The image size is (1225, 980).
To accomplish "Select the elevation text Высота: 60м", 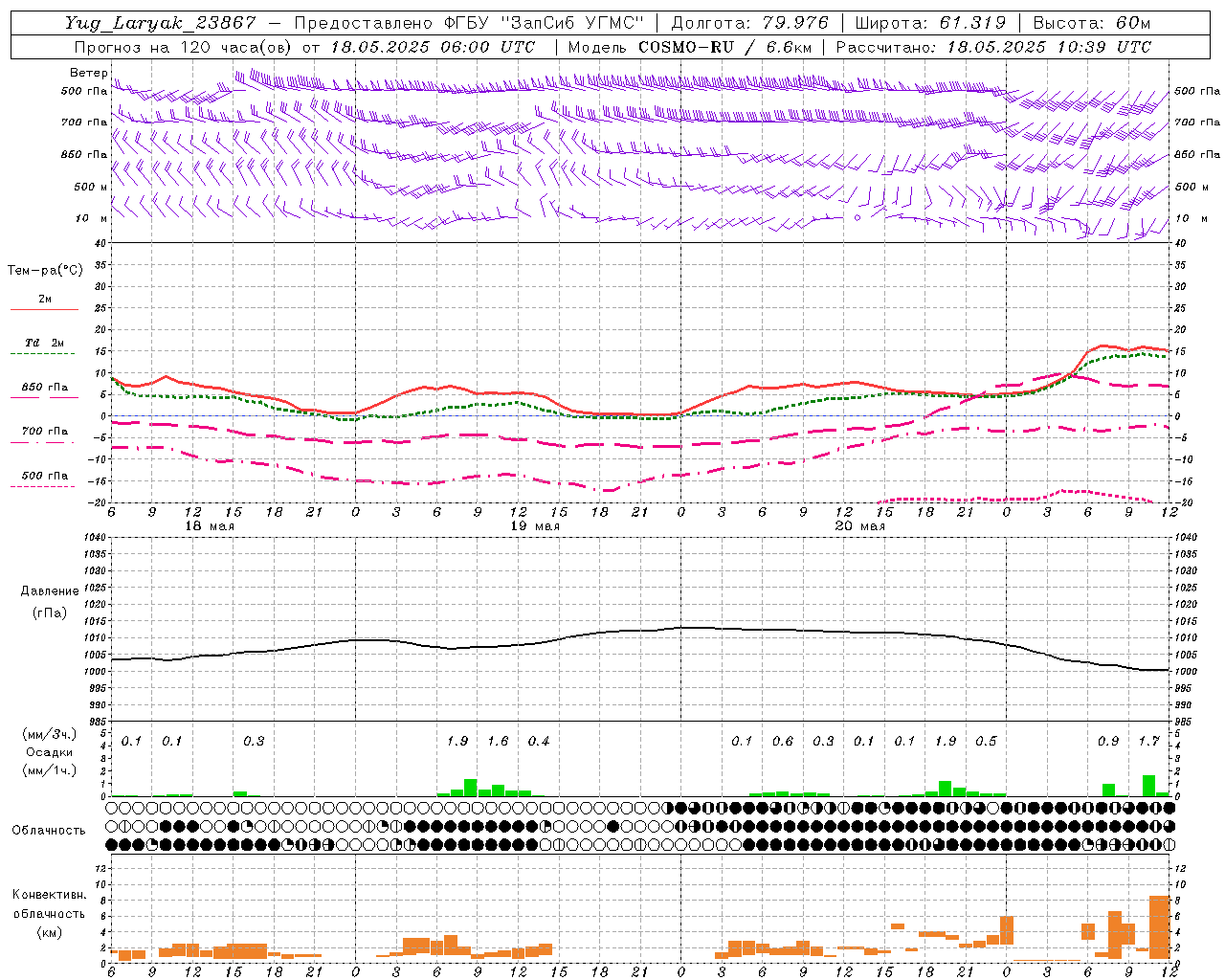I will (x=1092, y=23).
